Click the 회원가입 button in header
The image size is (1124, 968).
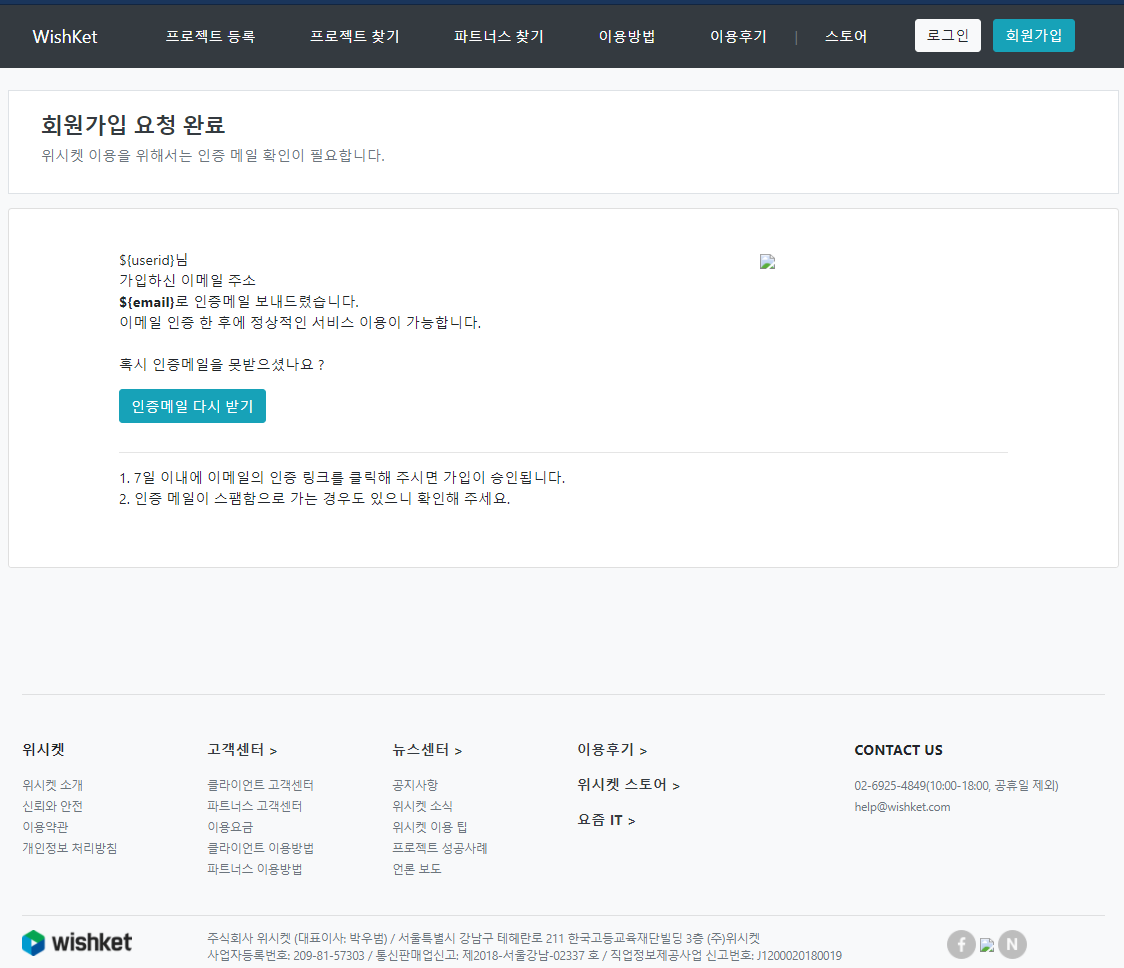[x=1034, y=35]
